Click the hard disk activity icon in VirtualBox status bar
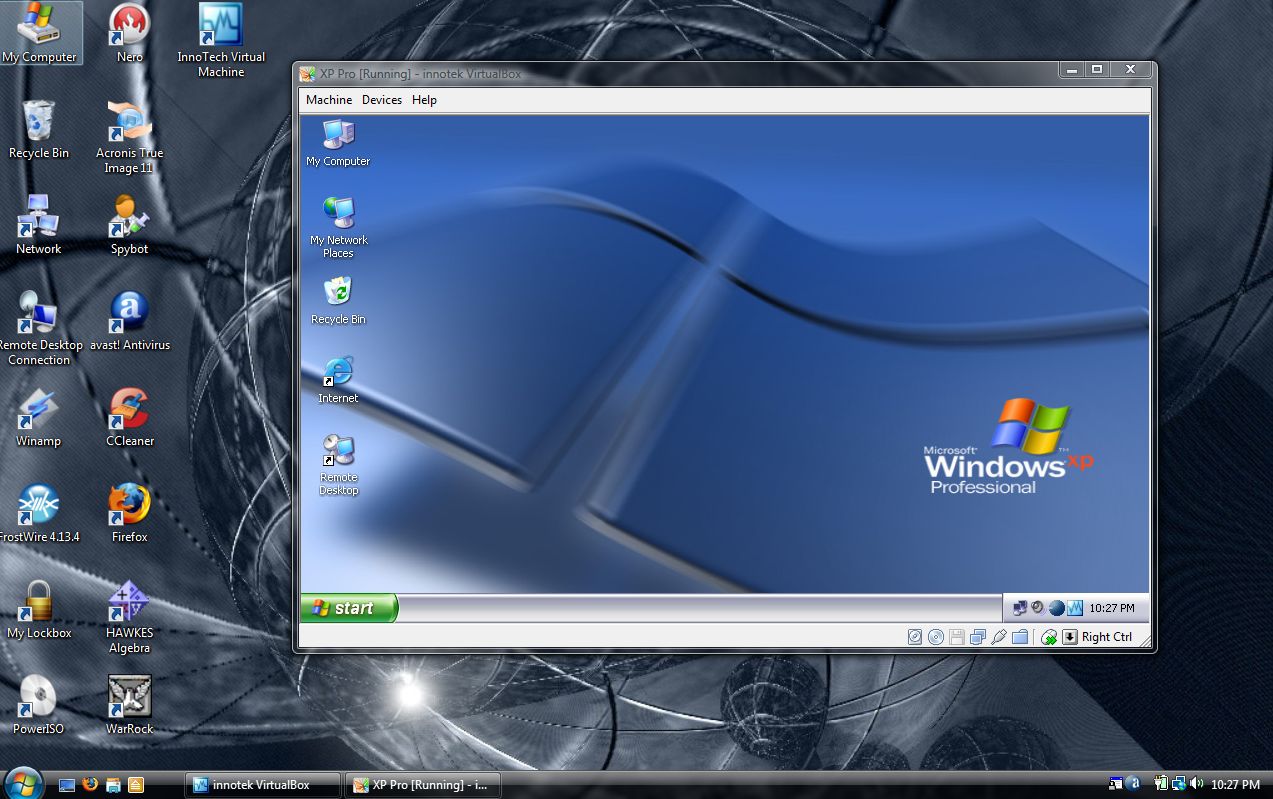The image size is (1273, 799). point(915,637)
